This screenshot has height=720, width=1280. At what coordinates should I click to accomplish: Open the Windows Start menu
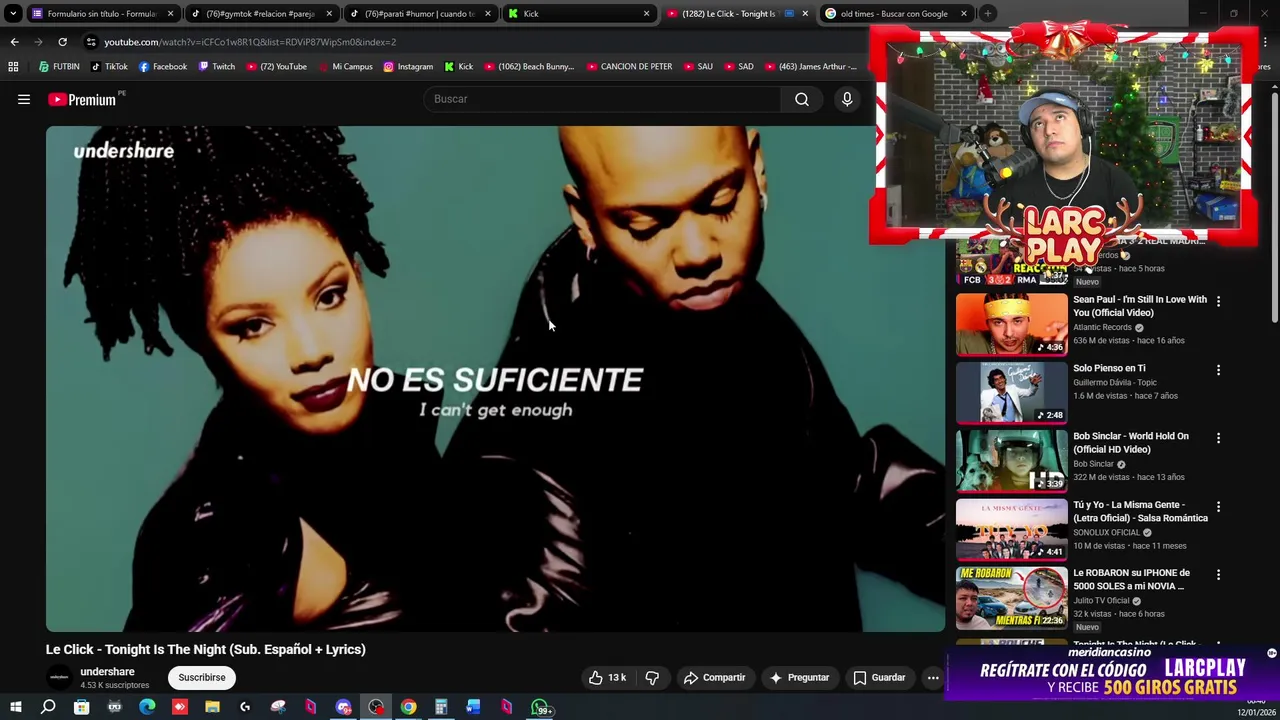coord(15,708)
